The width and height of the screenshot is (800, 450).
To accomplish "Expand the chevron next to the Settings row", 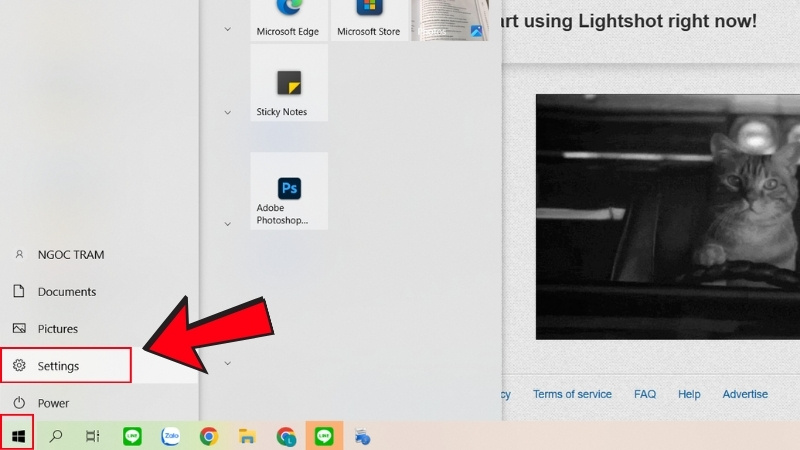I will coord(228,363).
